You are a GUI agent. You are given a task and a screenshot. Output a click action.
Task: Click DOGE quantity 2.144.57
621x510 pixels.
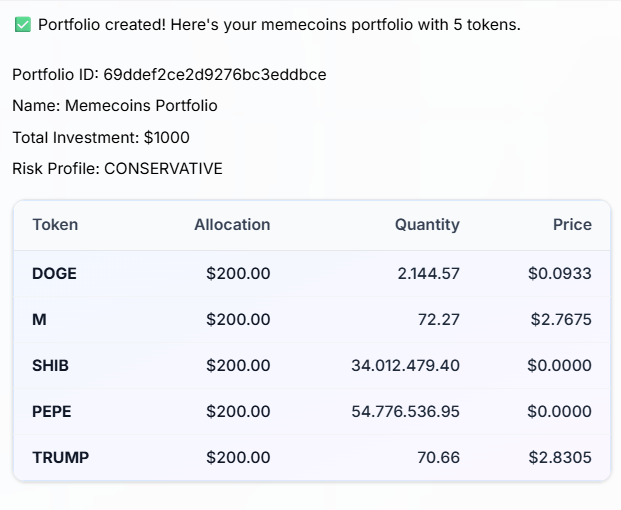click(x=429, y=274)
